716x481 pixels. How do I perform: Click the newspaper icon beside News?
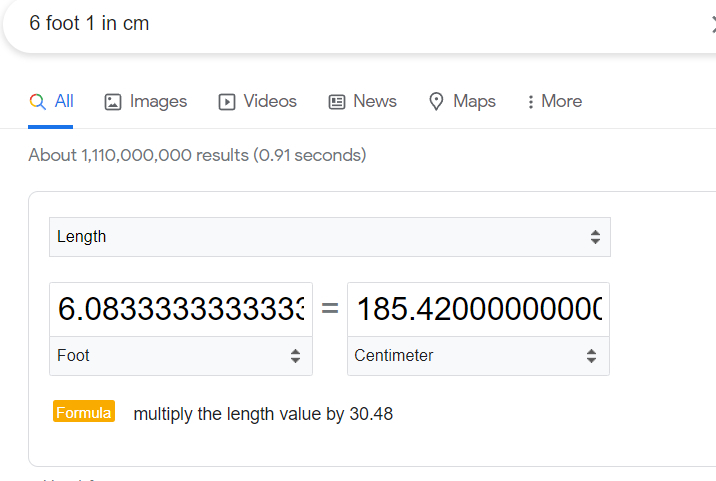pyautogui.click(x=337, y=101)
